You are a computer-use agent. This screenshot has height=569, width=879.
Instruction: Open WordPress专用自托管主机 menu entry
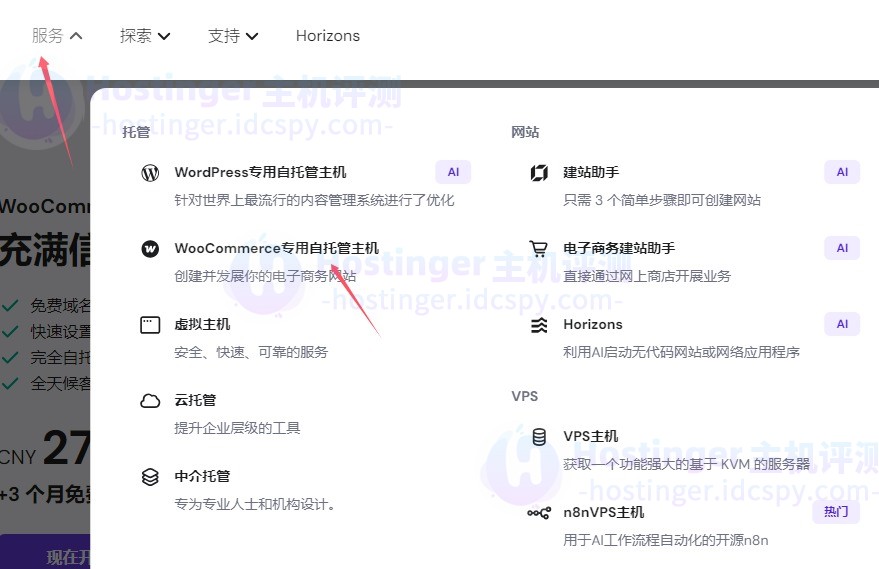[260, 172]
